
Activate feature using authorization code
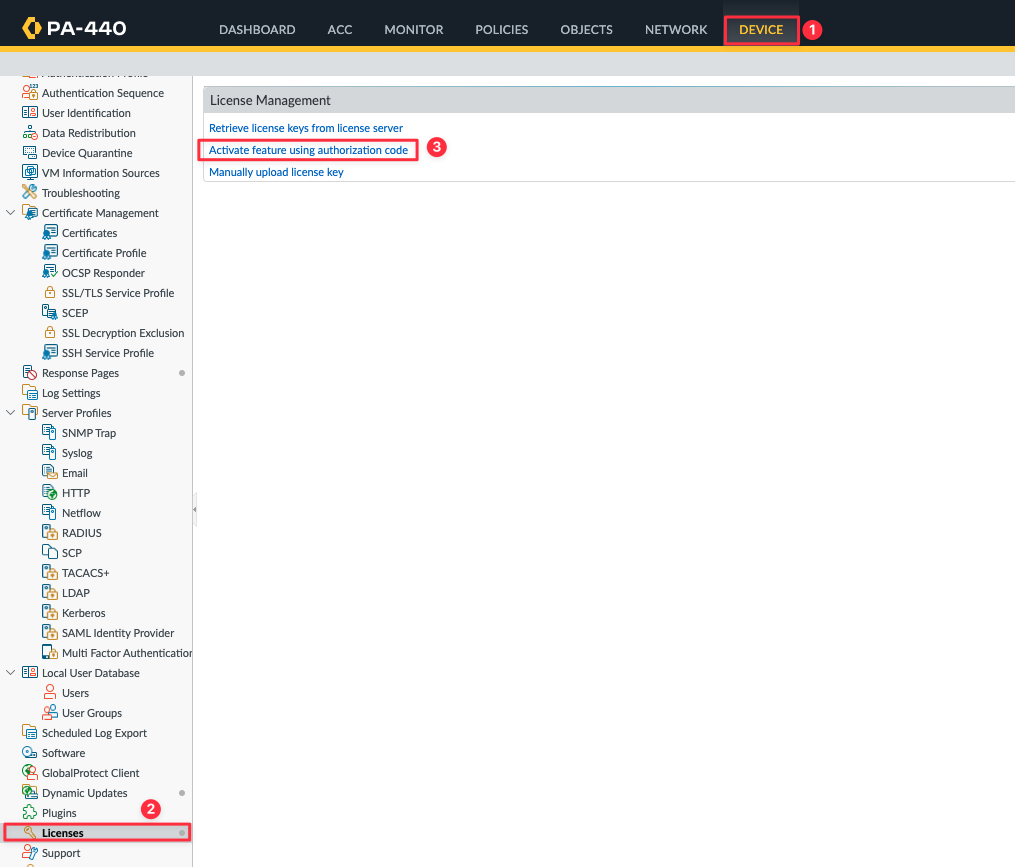[308, 150]
